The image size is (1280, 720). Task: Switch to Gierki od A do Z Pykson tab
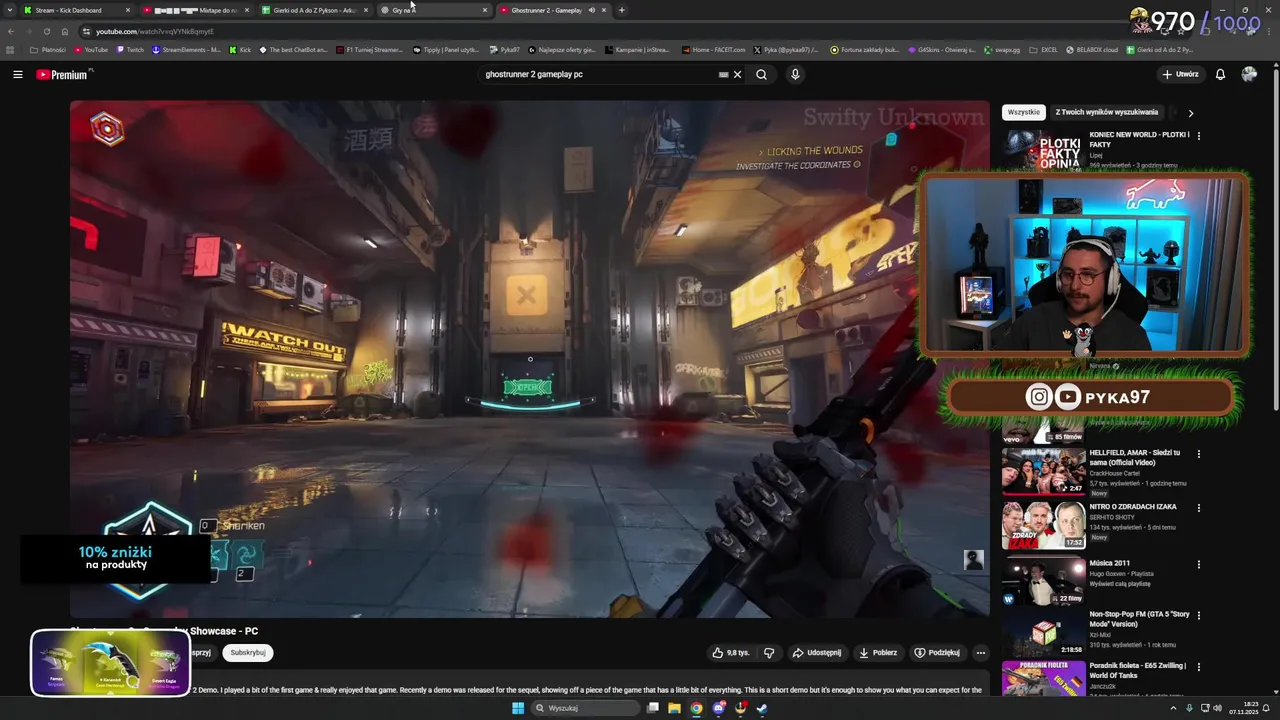point(314,10)
